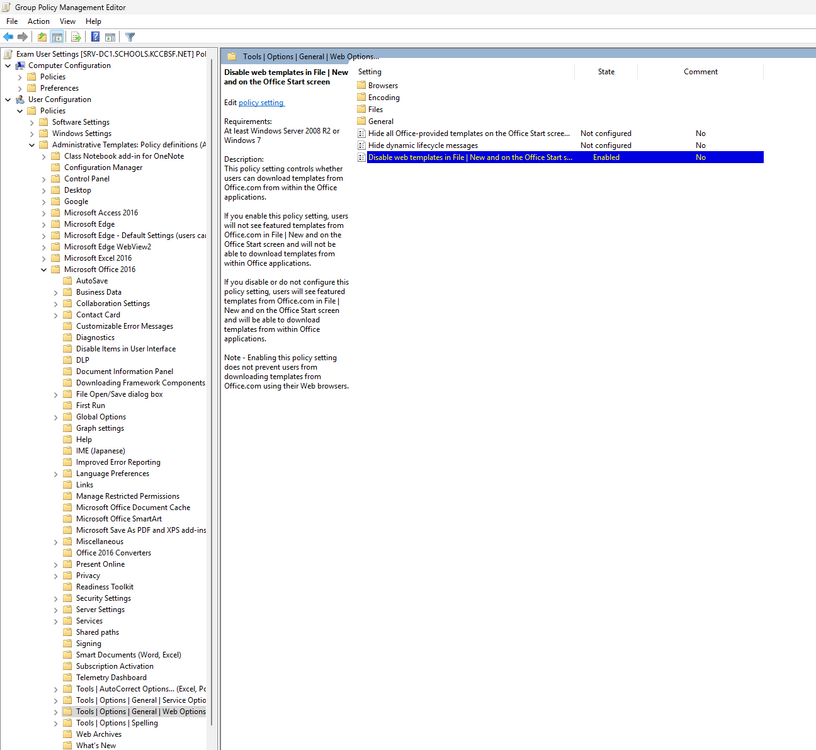Select the Disable web templates setting row

[x=565, y=157]
